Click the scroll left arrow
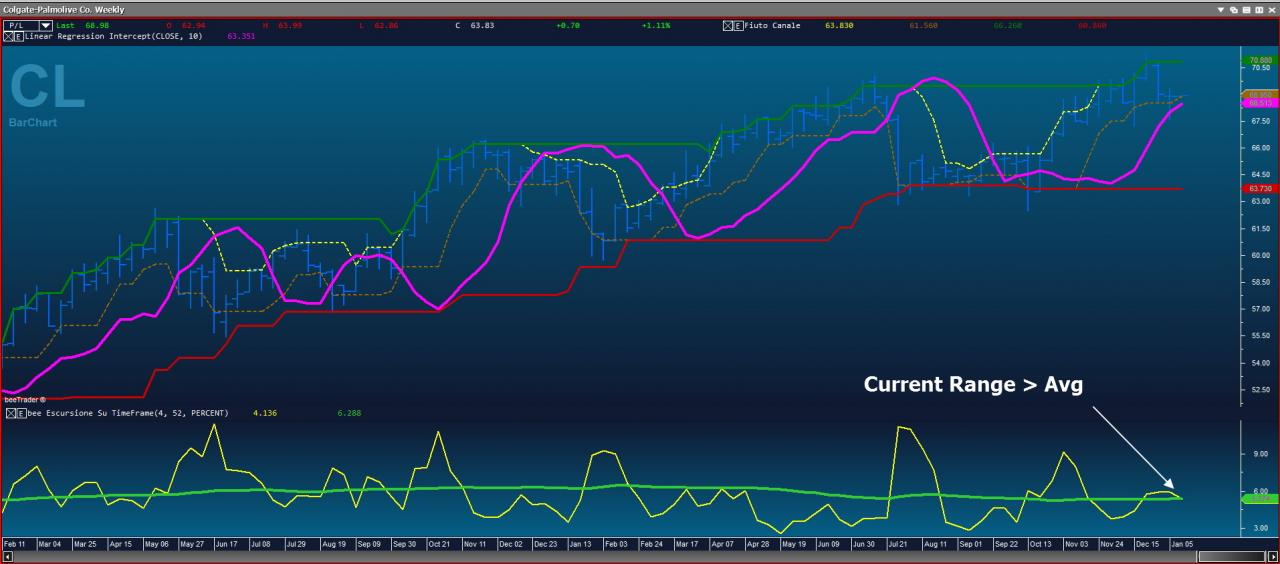The height and width of the screenshot is (564, 1280). coord(8,556)
